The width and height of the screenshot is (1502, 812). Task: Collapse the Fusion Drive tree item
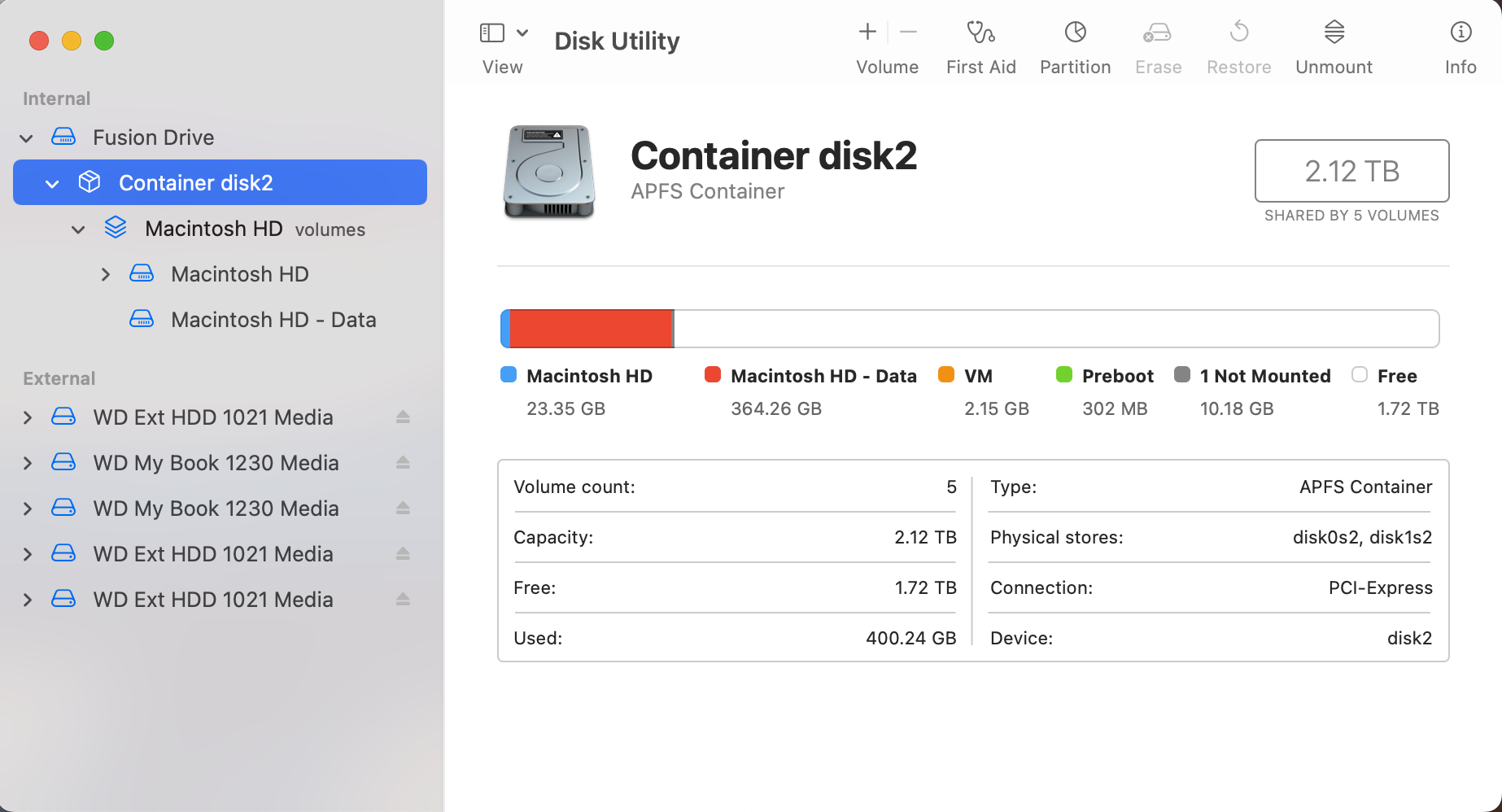click(26, 137)
